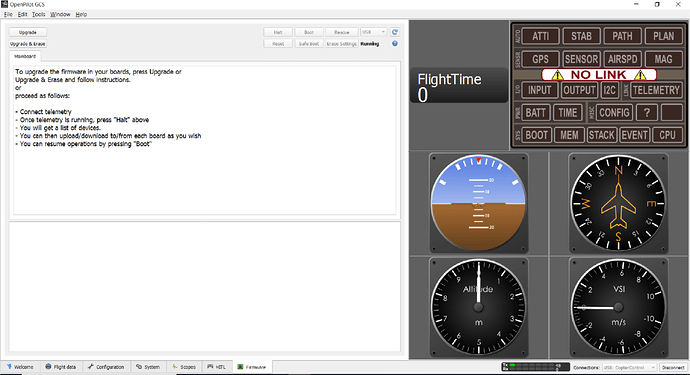The image size is (690, 375).
Task: Switch to the Scopes tab
Action: [184, 367]
